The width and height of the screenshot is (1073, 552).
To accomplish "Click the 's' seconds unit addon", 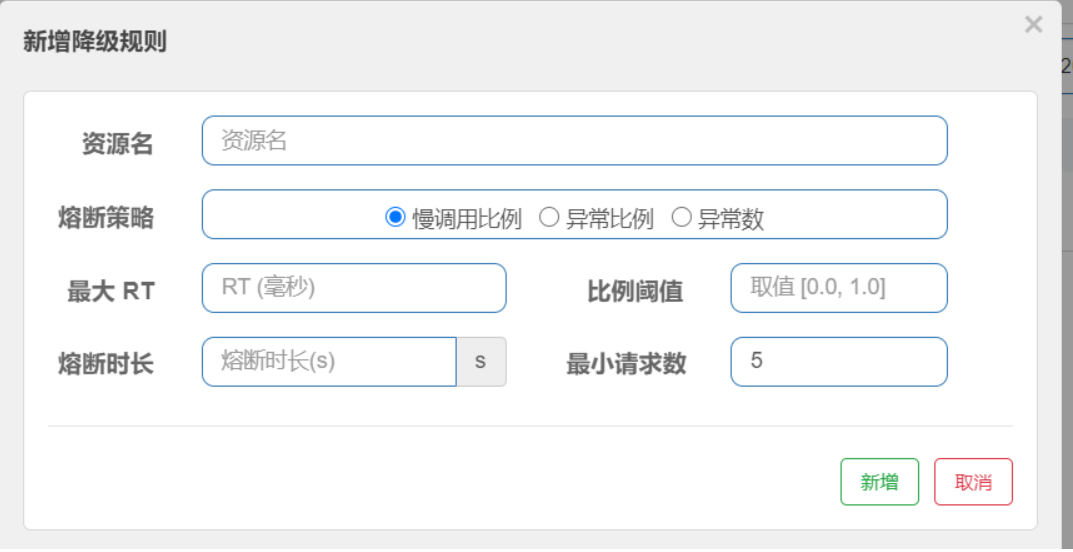I will tap(481, 362).
